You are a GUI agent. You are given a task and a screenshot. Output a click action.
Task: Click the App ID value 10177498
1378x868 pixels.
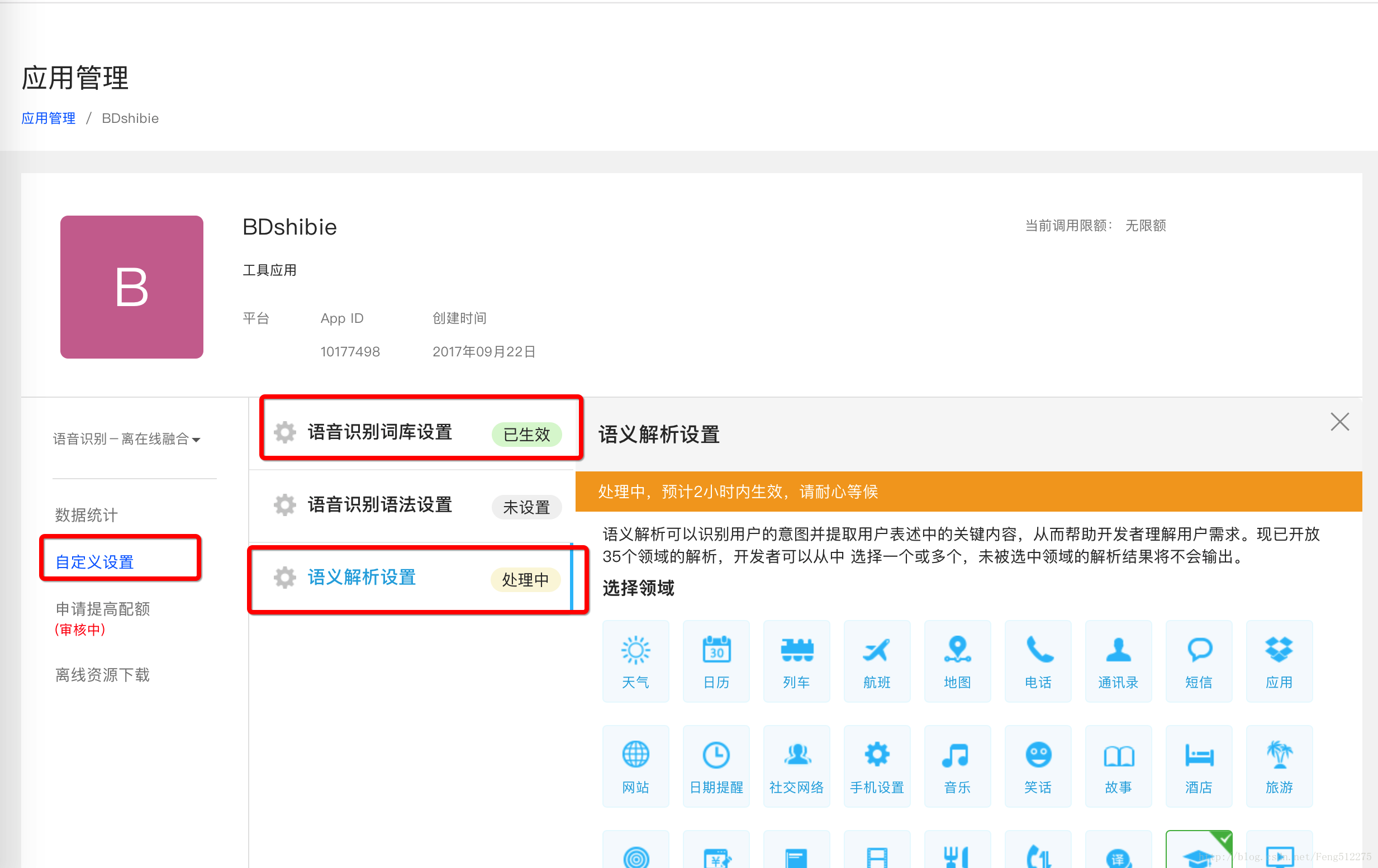point(350,351)
